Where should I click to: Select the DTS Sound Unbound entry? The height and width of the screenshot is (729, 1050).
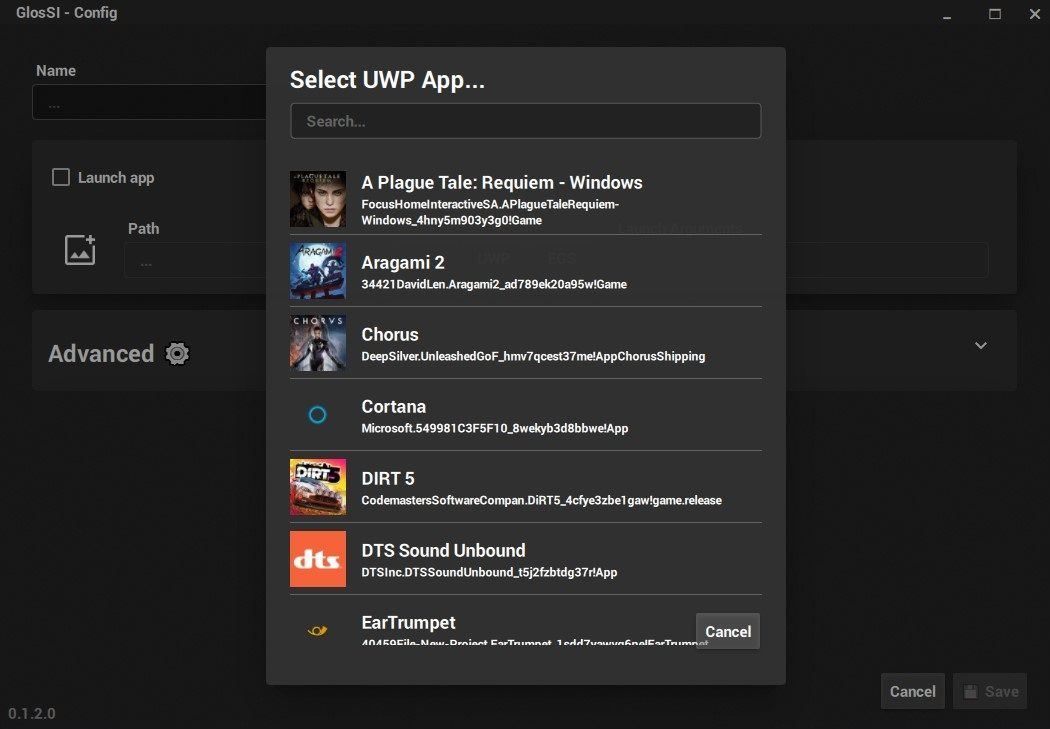pyautogui.click(x=500, y=558)
